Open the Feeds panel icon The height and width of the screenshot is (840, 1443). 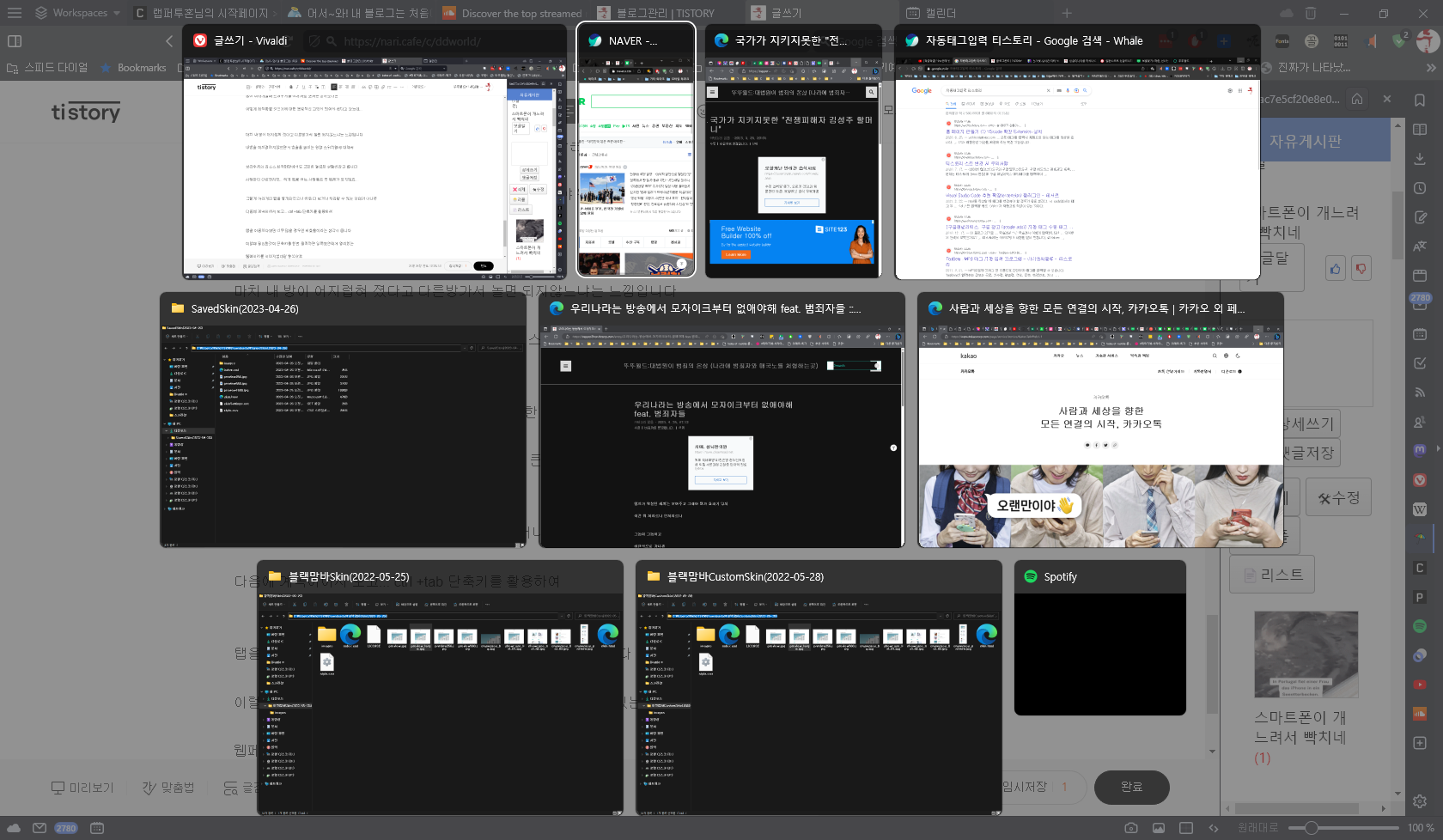1420,393
